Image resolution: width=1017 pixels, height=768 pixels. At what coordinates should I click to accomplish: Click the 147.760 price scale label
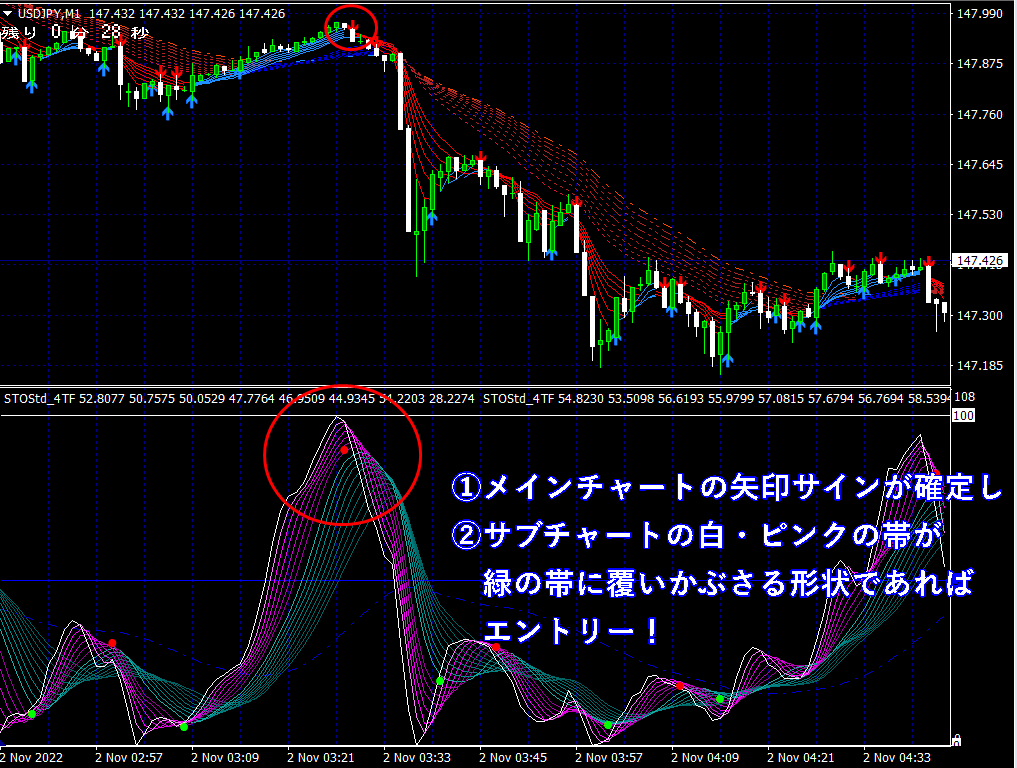pyautogui.click(x=979, y=114)
